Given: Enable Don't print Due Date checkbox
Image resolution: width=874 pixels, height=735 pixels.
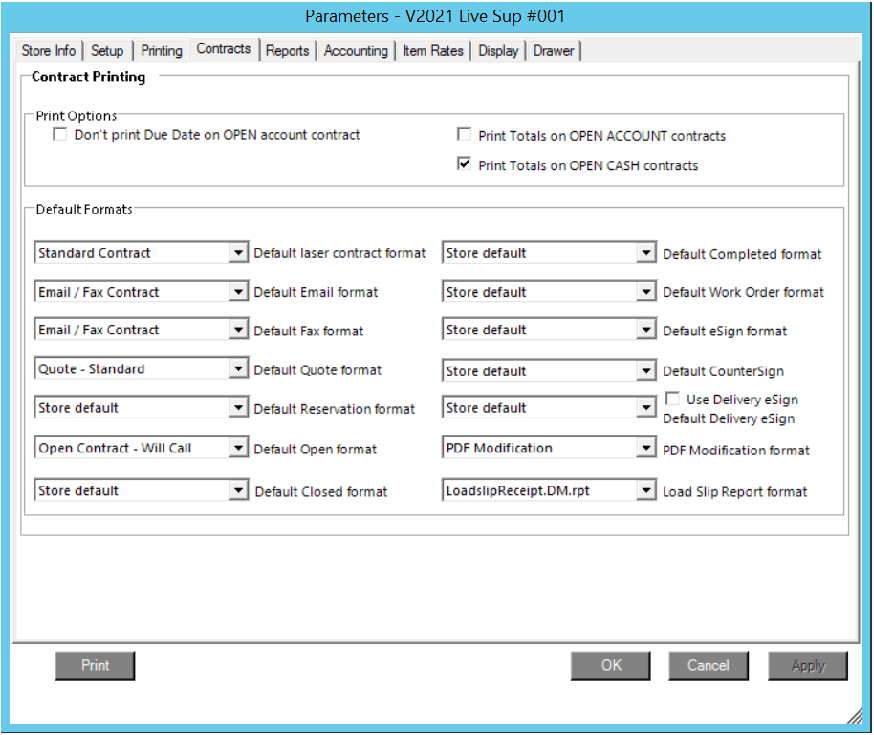Looking at the screenshot, I should (61, 135).
